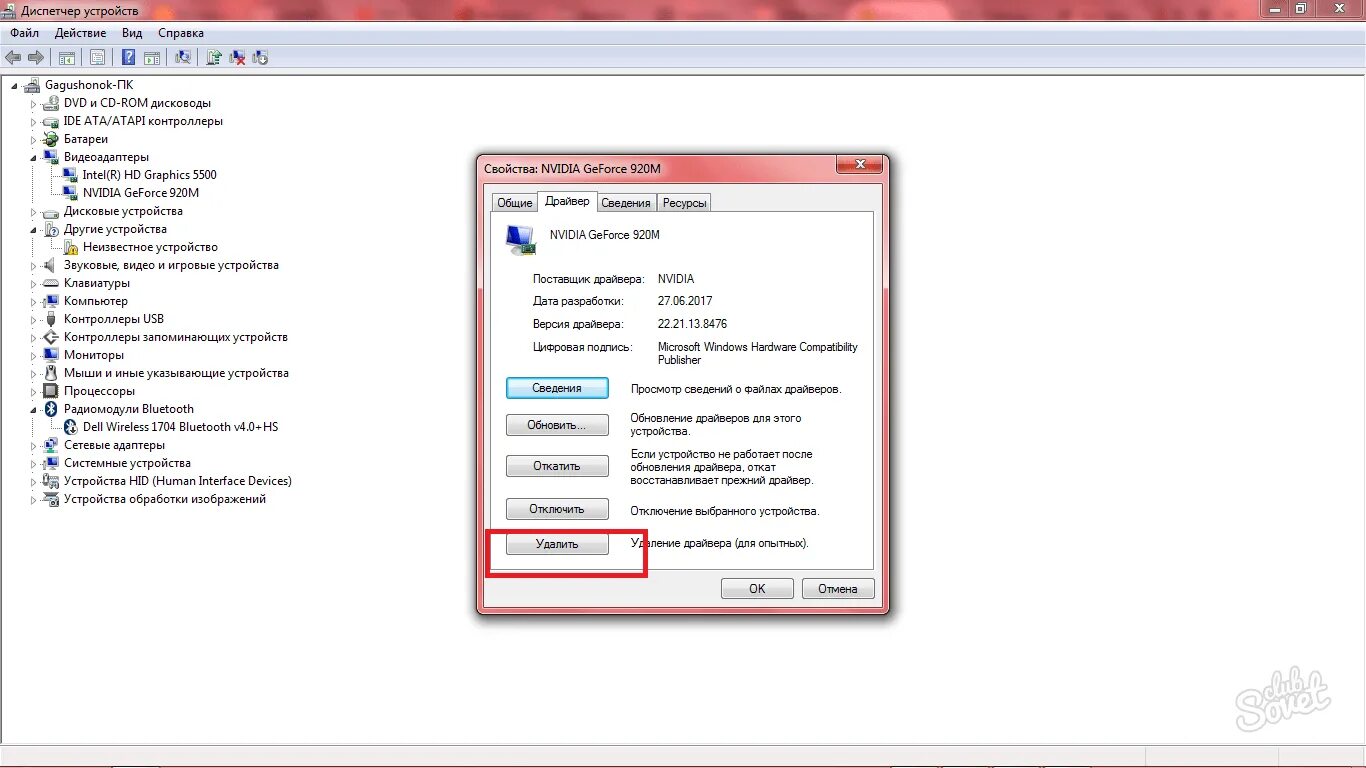1366x768 pixels.
Task: Select the unknown device warning icon
Action: pyautogui.click(x=70, y=247)
